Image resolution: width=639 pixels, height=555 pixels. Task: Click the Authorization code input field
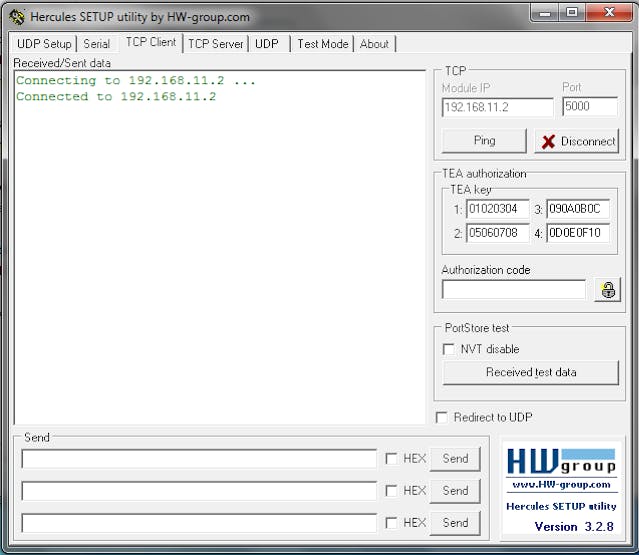pyautogui.click(x=513, y=289)
